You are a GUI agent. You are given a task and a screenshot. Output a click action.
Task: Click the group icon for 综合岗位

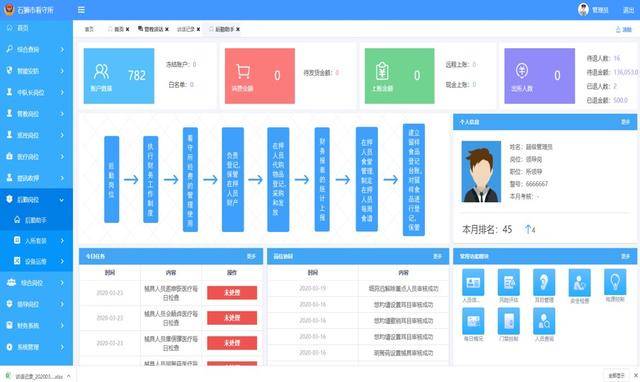[11, 282]
